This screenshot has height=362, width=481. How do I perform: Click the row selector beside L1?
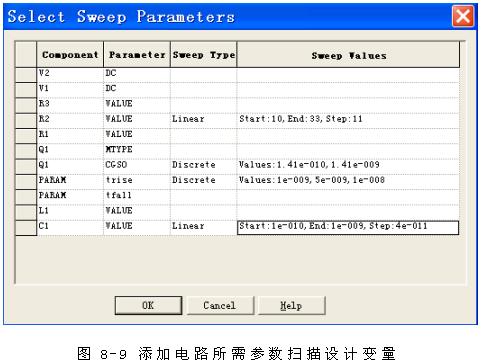click(26, 212)
